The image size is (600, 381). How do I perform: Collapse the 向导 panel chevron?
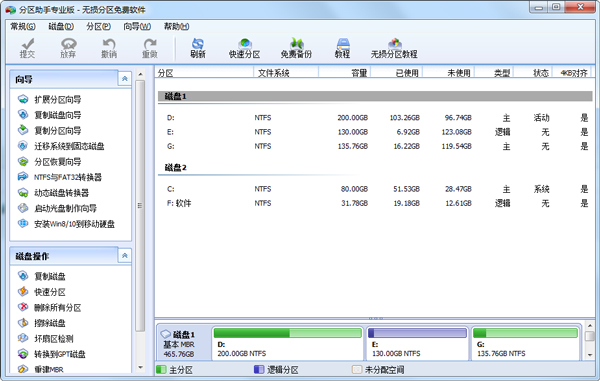pos(124,79)
